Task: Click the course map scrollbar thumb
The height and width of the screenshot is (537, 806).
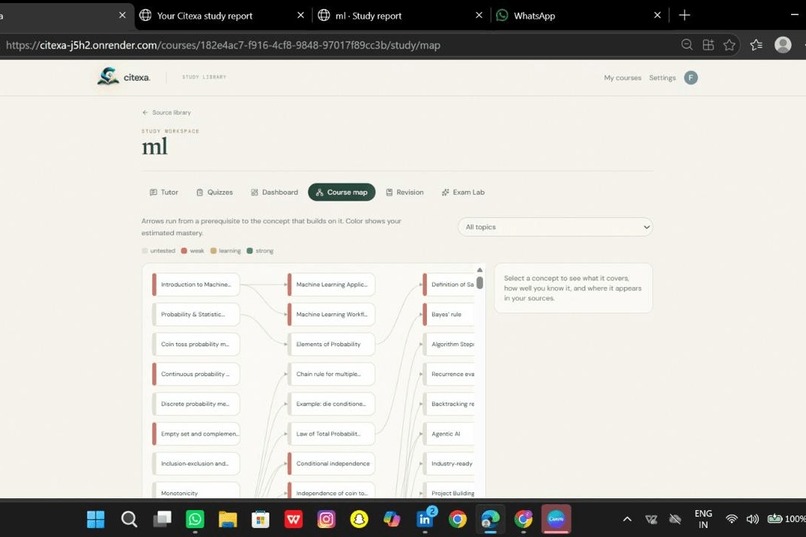Action: 480,283
